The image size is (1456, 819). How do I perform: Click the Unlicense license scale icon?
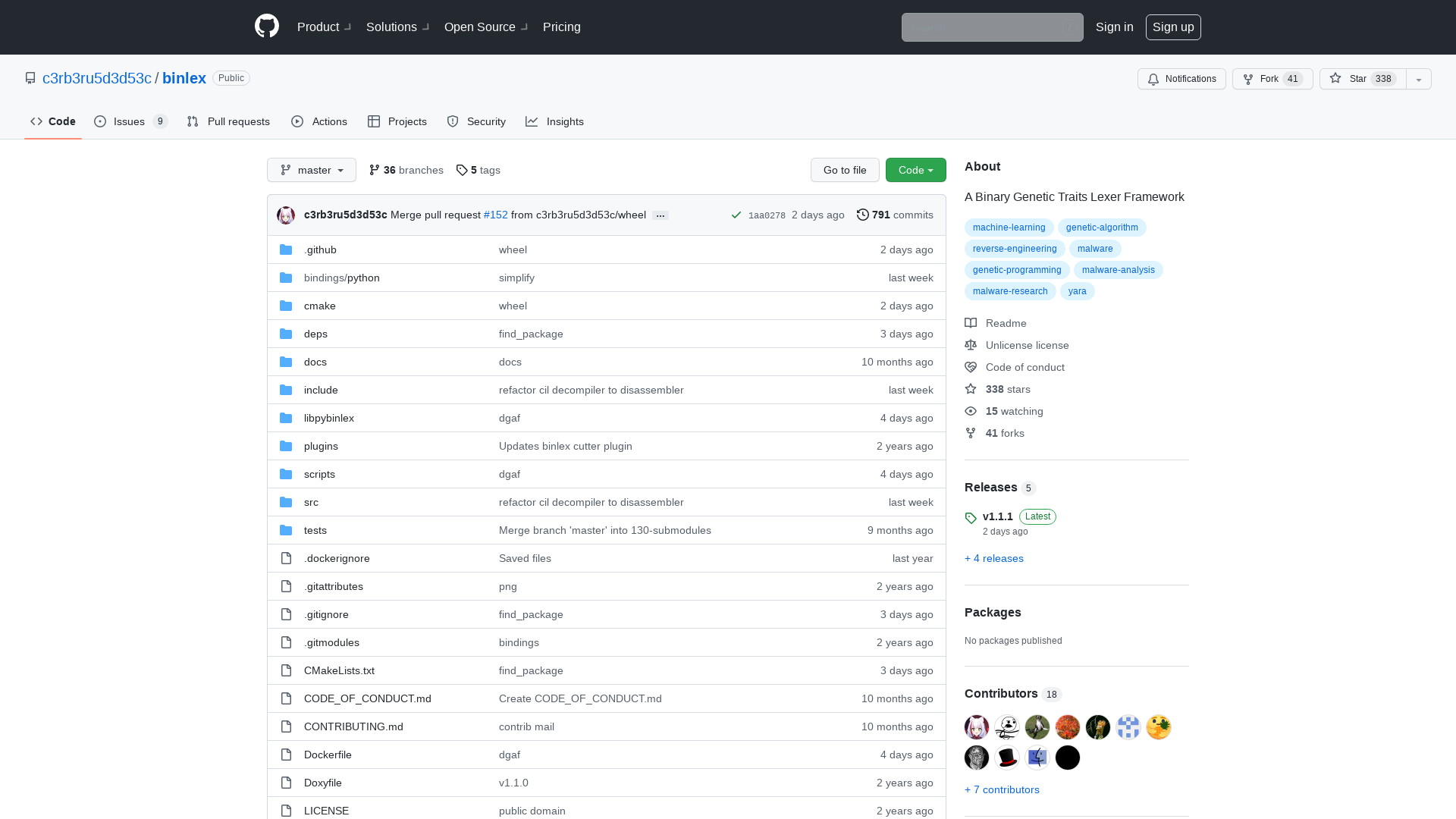click(971, 345)
